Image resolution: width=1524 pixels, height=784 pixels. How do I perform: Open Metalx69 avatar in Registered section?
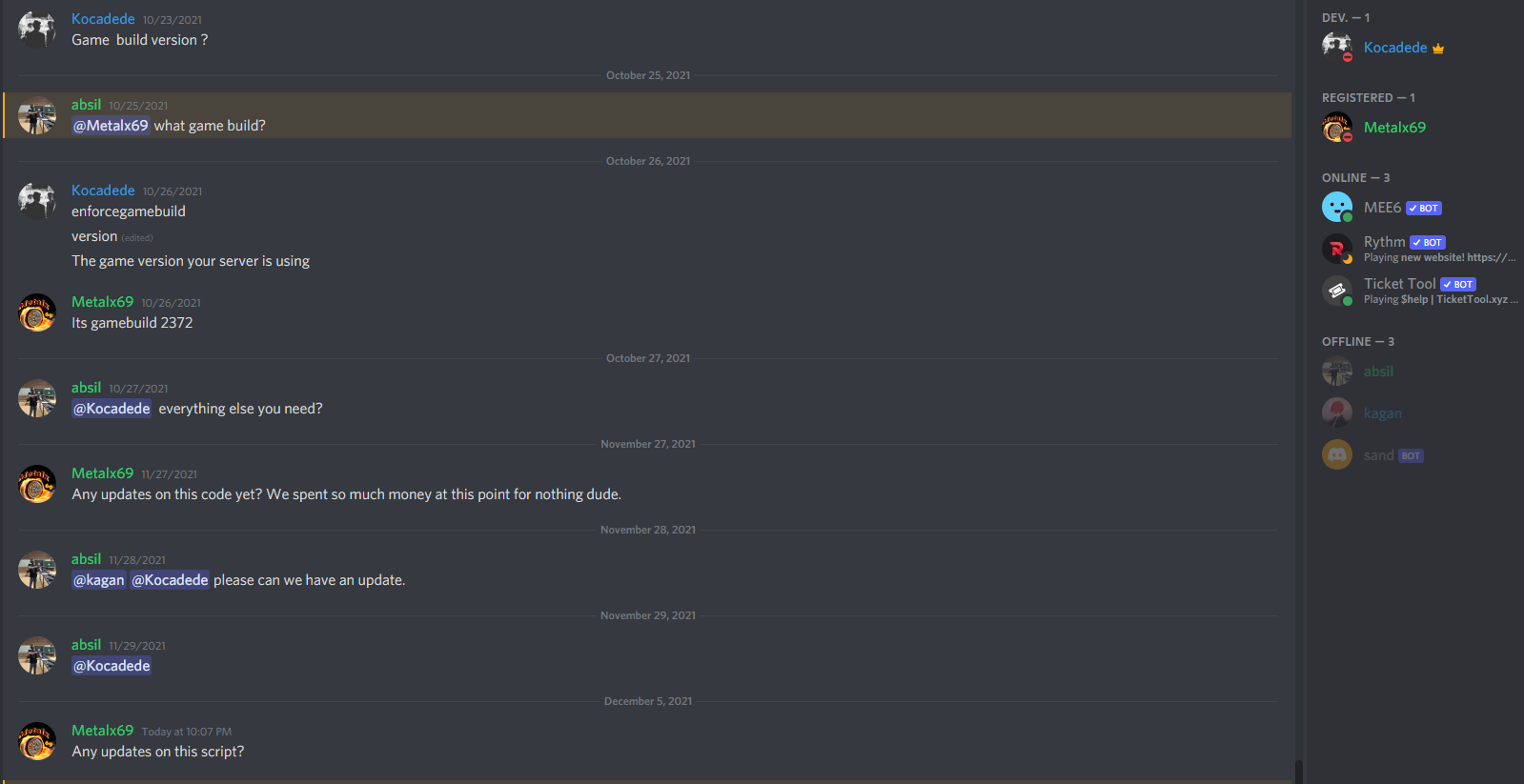pyautogui.click(x=1337, y=127)
